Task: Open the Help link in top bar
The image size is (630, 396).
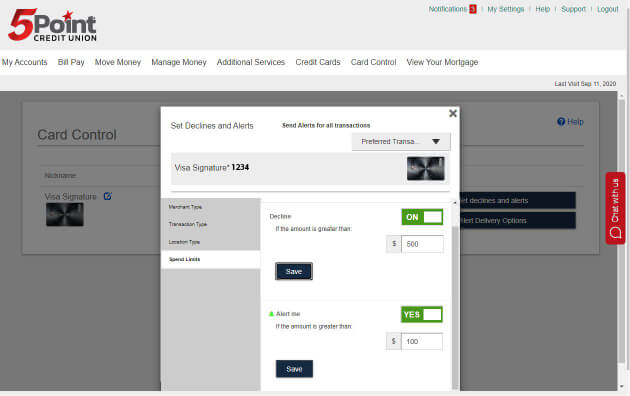Action: tap(542, 9)
